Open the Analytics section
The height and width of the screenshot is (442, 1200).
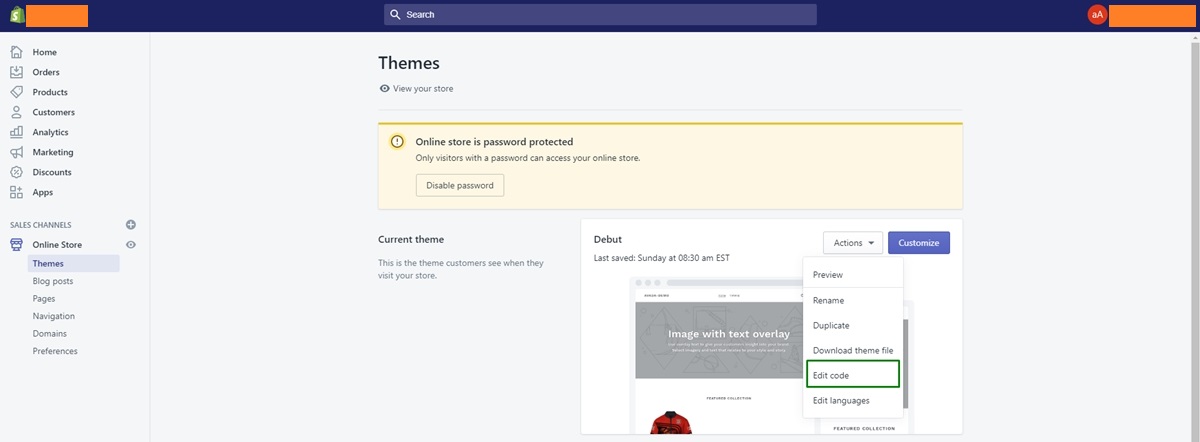tap(50, 132)
